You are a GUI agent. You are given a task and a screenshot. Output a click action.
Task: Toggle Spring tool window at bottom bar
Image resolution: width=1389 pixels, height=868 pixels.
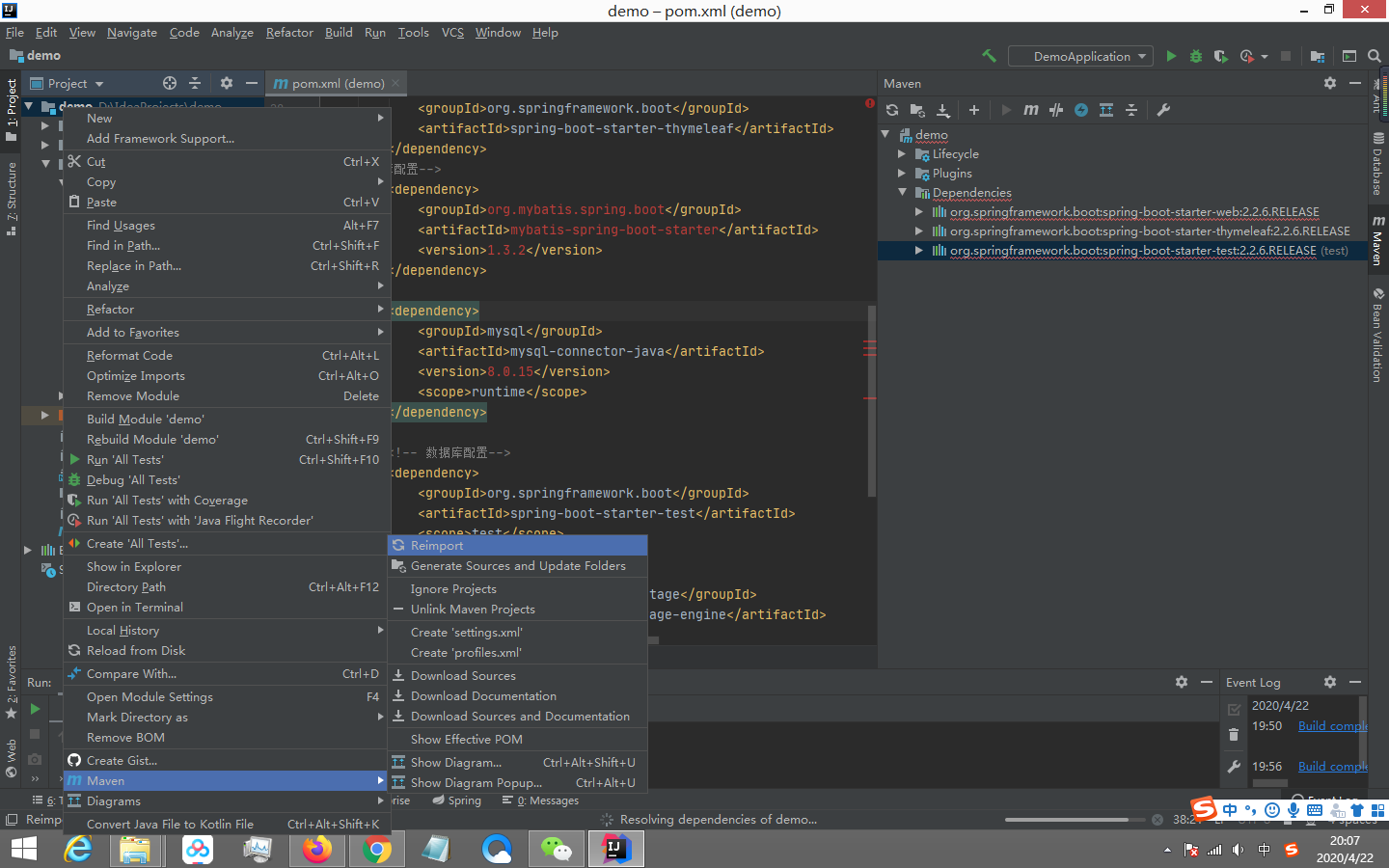(x=457, y=800)
